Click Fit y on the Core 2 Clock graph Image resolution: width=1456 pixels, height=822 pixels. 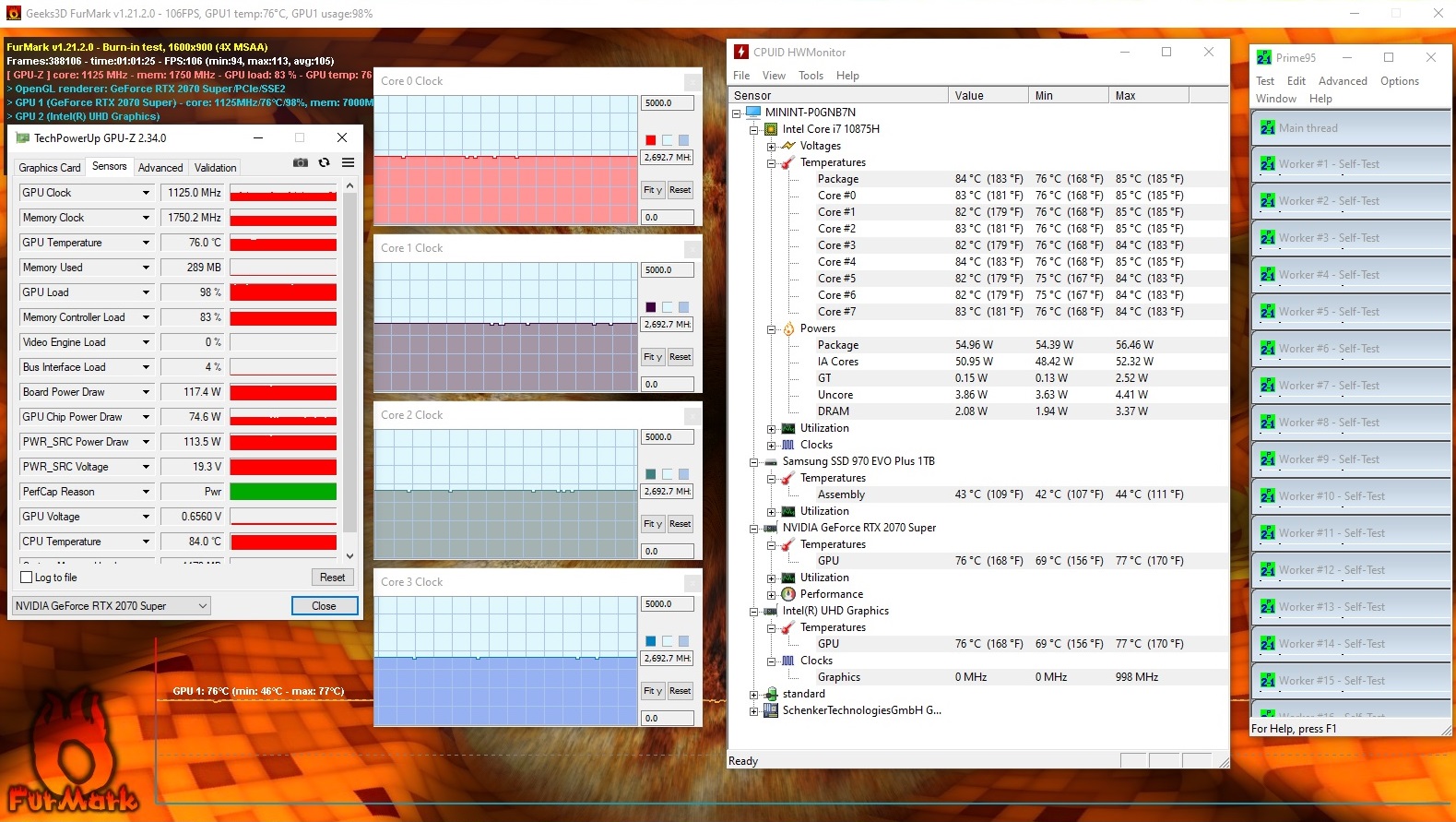pyautogui.click(x=653, y=524)
